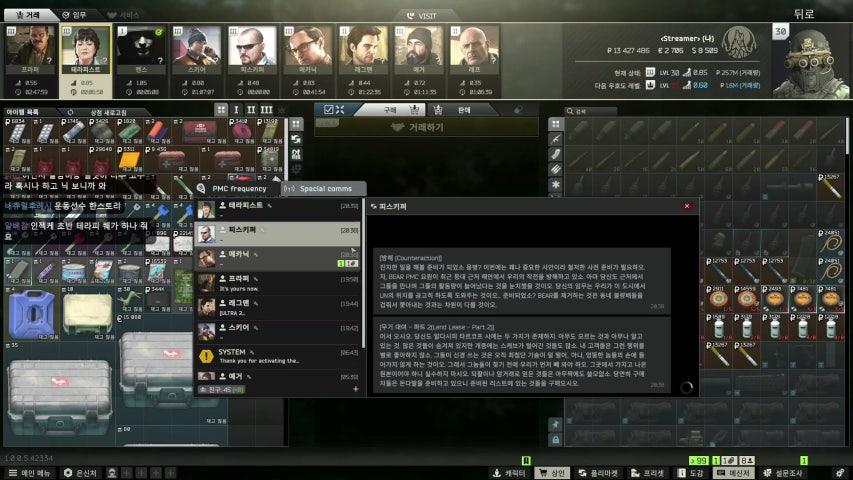Open the 메신저 messenger
The width and height of the screenshot is (853, 480).
tap(734, 473)
